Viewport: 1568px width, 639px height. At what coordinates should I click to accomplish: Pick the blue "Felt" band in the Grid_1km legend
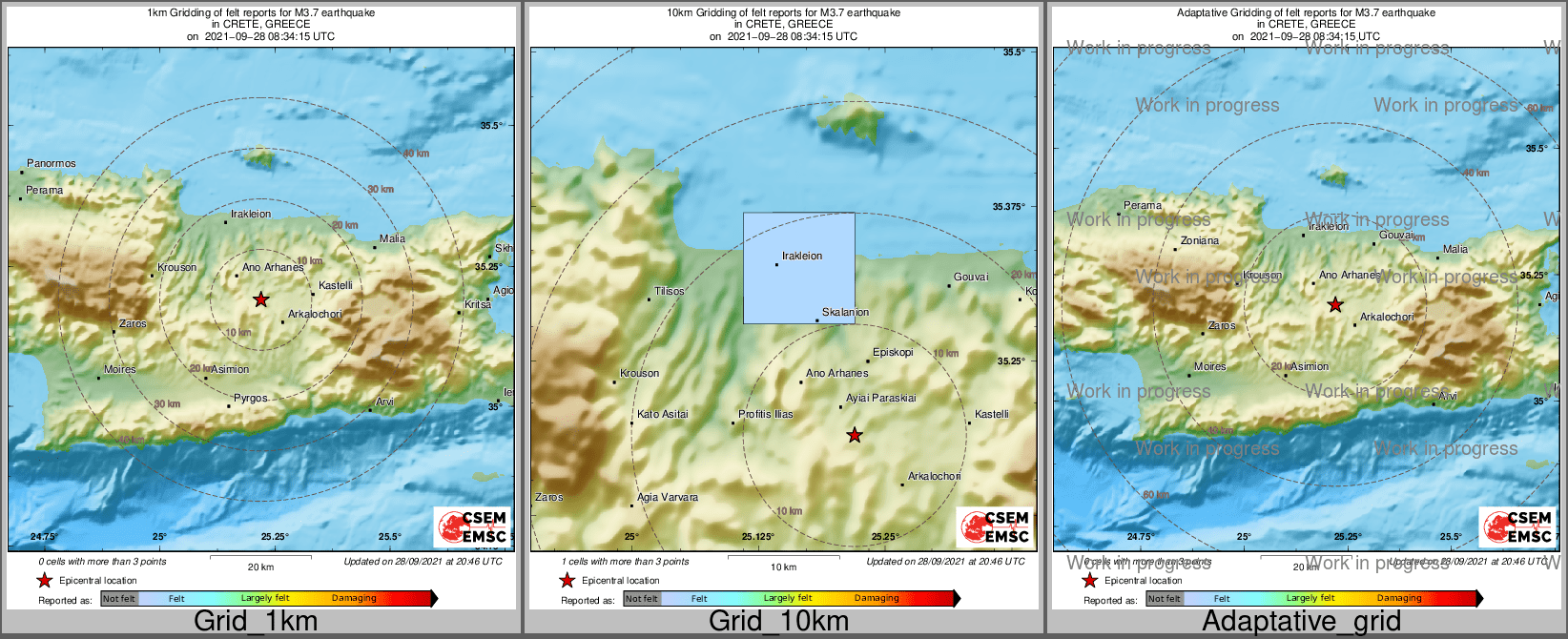[176, 599]
